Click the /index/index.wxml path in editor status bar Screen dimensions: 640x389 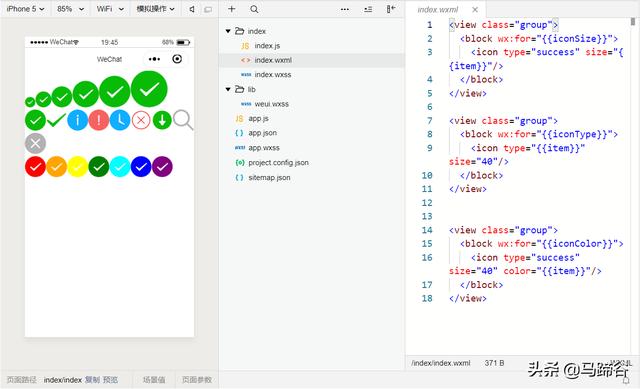tap(441, 363)
